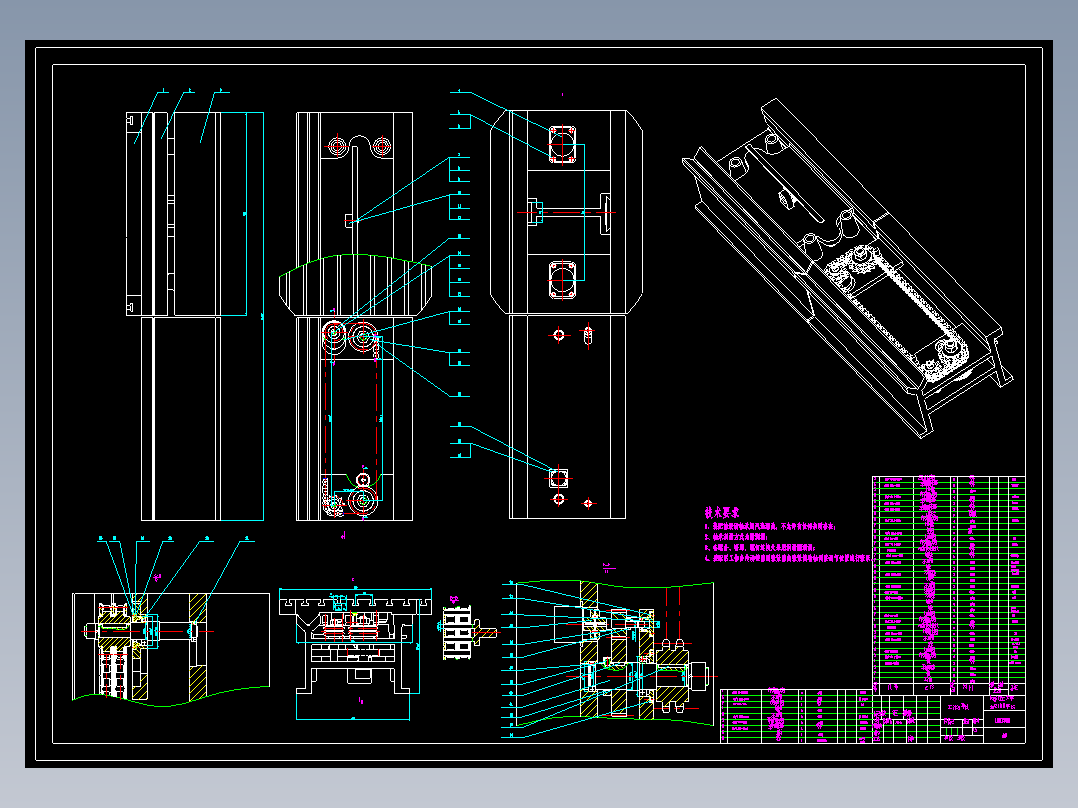Click the slotted hook plate atop chain view
Screen dimensions: 1078x808
pos(358,146)
